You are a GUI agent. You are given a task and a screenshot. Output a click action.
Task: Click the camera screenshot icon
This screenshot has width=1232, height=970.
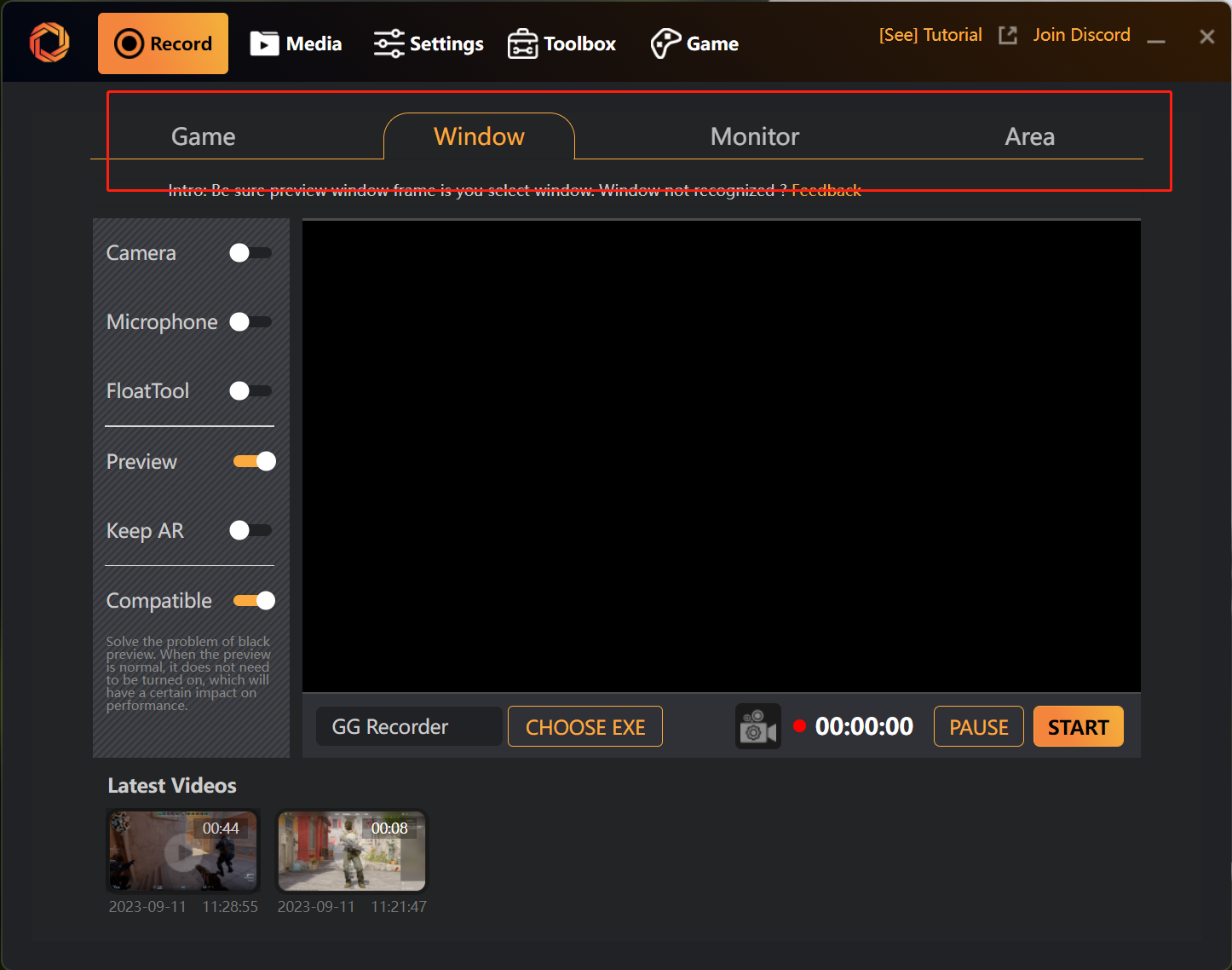point(757,726)
